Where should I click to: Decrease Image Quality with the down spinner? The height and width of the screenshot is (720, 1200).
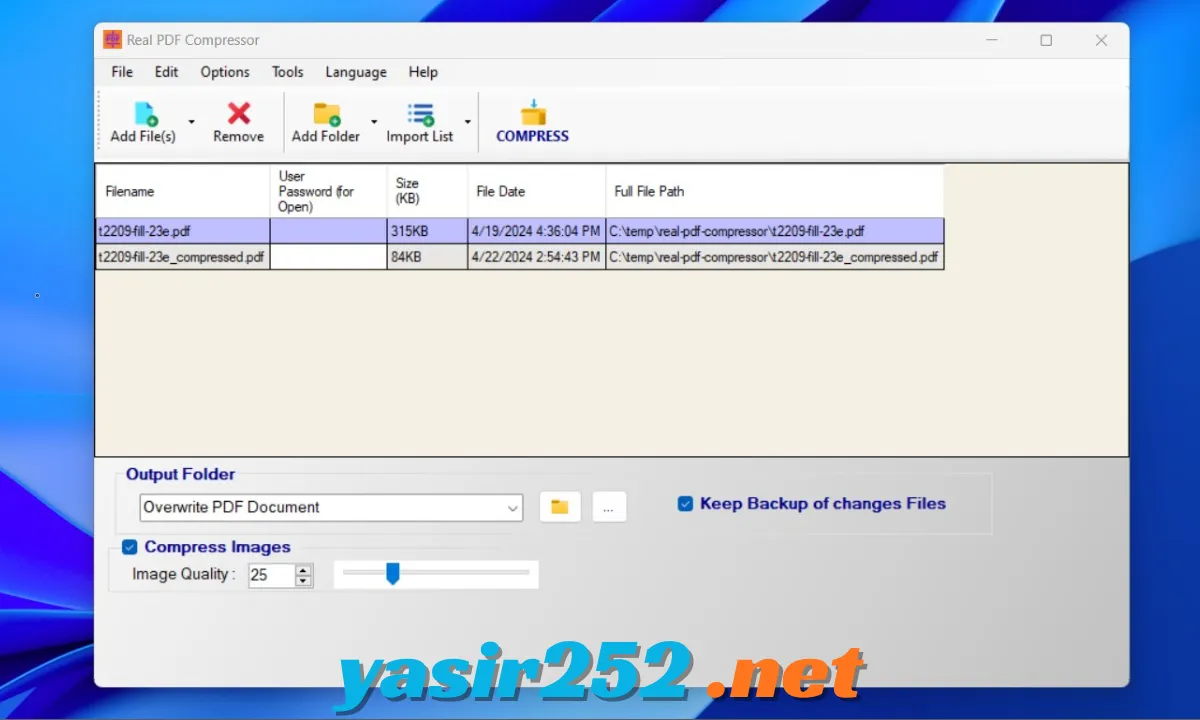coord(304,581)
